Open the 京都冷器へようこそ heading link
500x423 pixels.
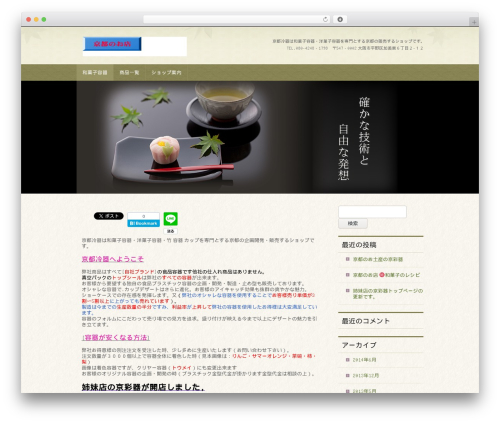coord(113,259)
